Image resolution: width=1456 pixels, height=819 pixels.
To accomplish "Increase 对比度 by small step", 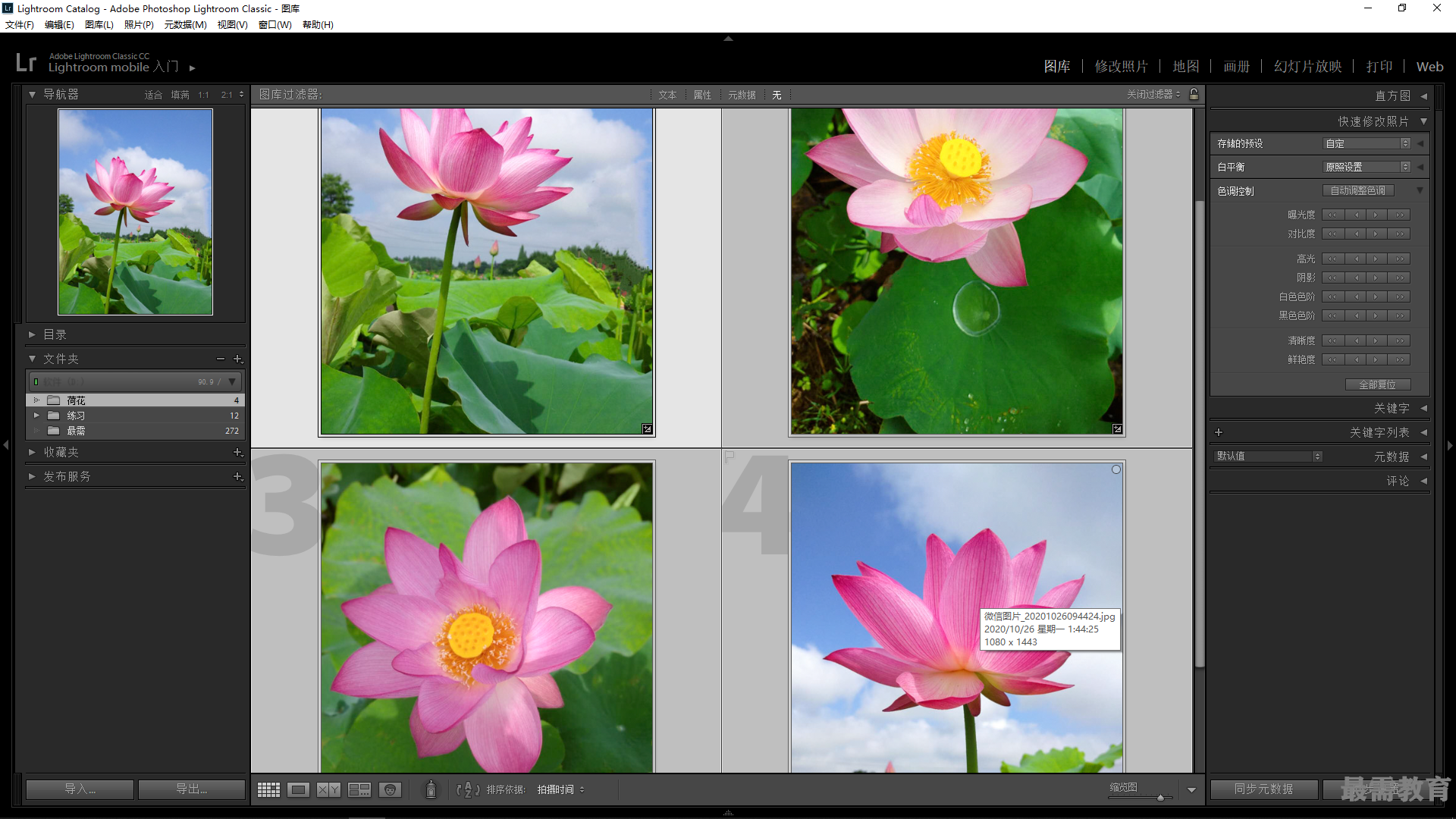I will 1376,234.
